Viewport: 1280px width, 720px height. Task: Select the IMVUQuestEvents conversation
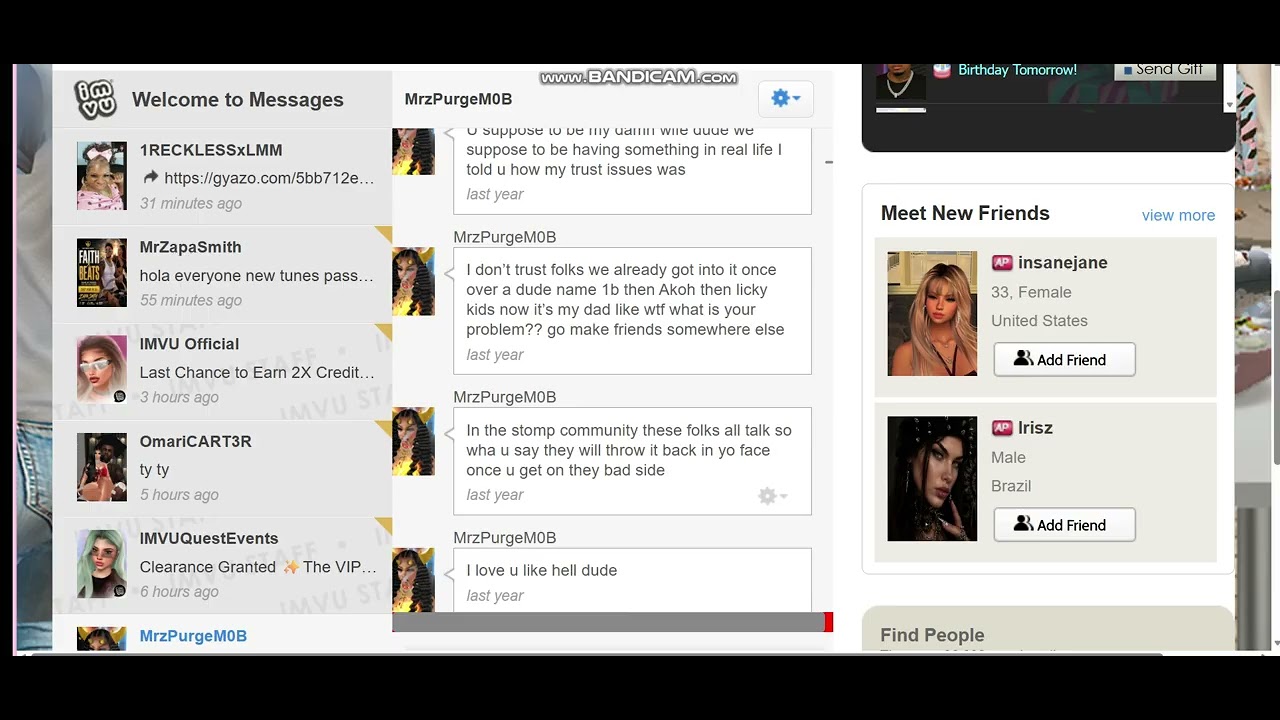coord(222,564)
